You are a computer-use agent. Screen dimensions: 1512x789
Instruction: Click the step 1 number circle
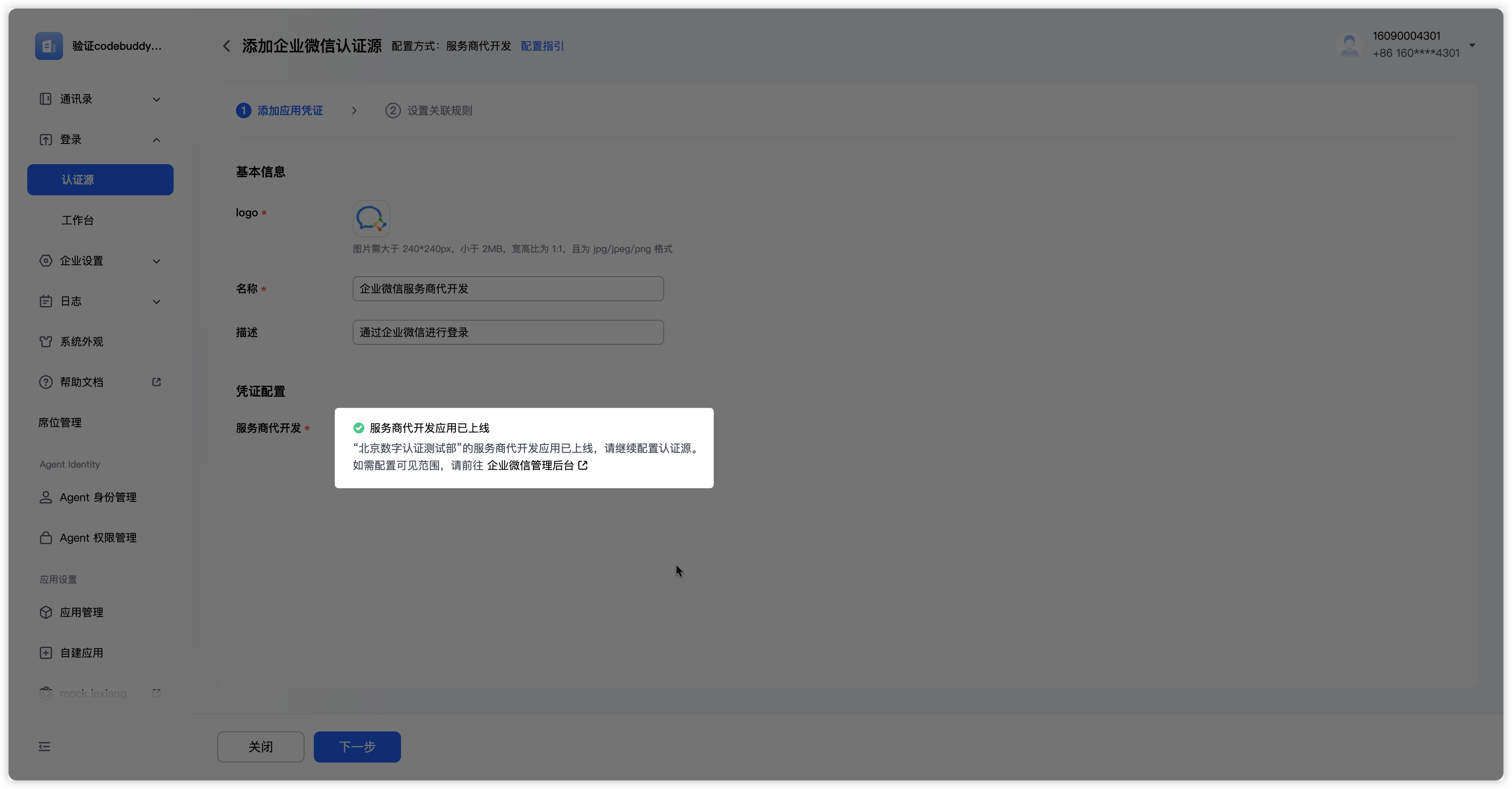[244, 110]
